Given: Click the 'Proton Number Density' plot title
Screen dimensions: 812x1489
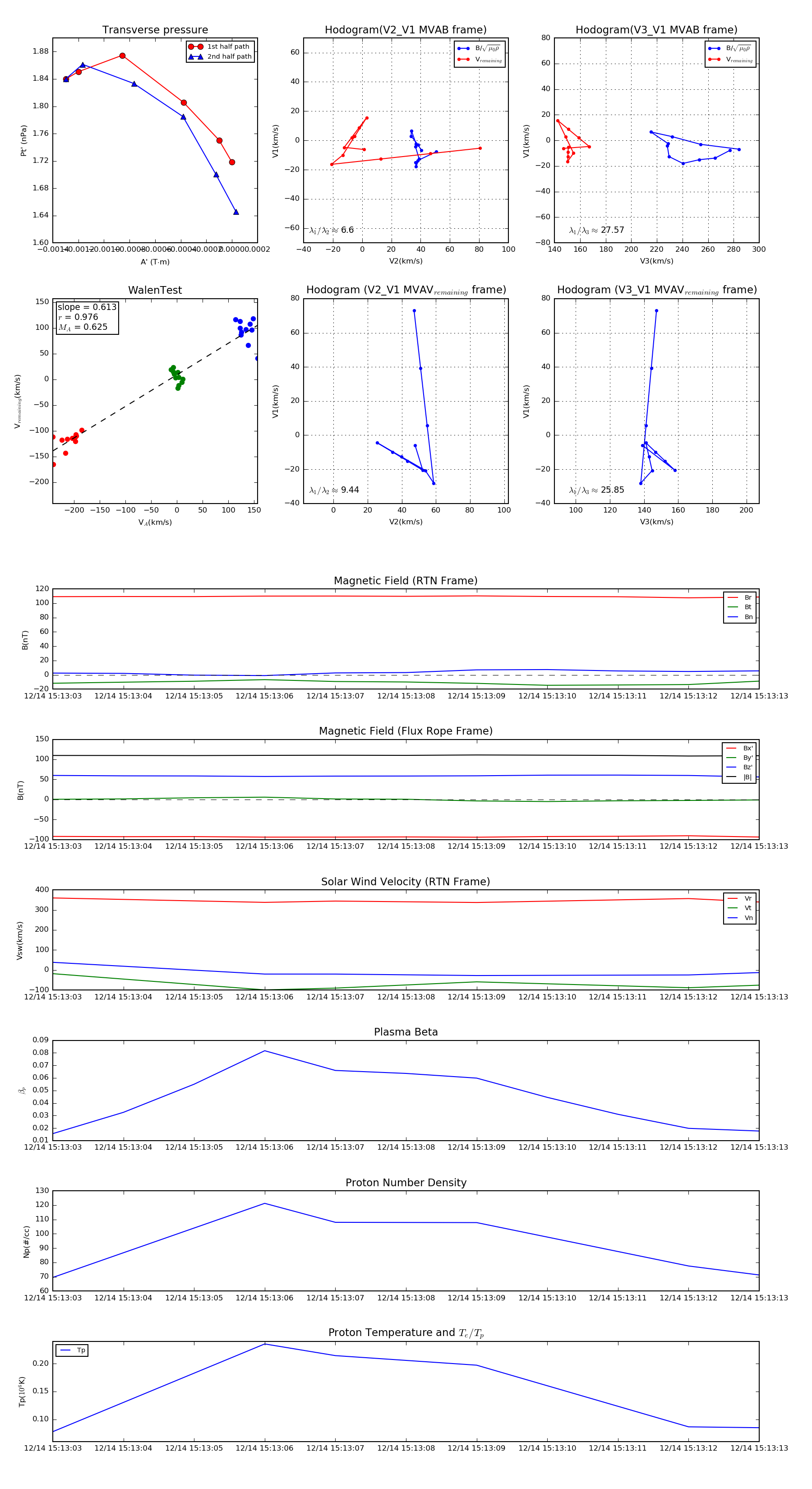Looking at the screenshot, I should point(406,1183).
